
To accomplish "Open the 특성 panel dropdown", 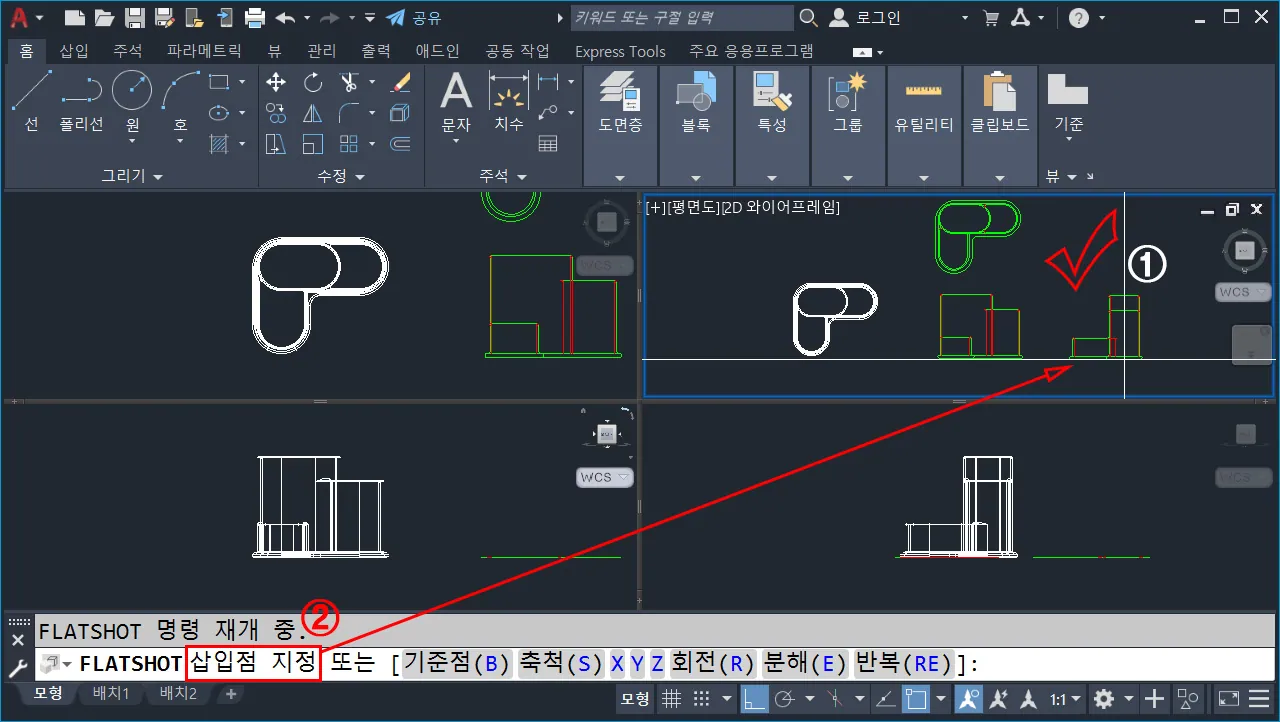I will (772, 176).
